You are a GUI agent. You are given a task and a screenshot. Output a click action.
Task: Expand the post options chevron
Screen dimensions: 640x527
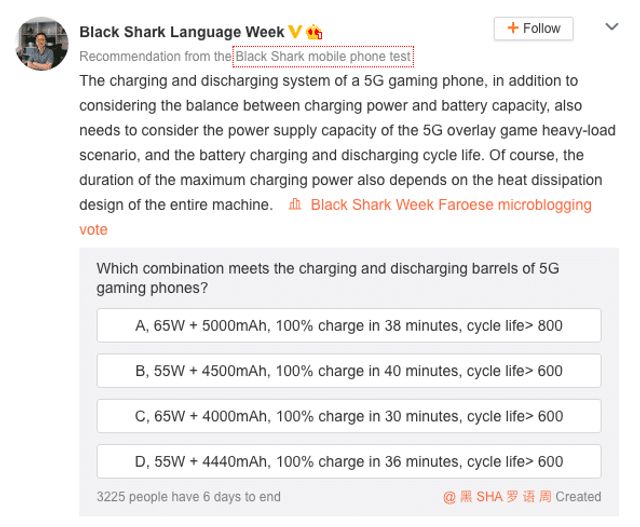coord(612,27)
